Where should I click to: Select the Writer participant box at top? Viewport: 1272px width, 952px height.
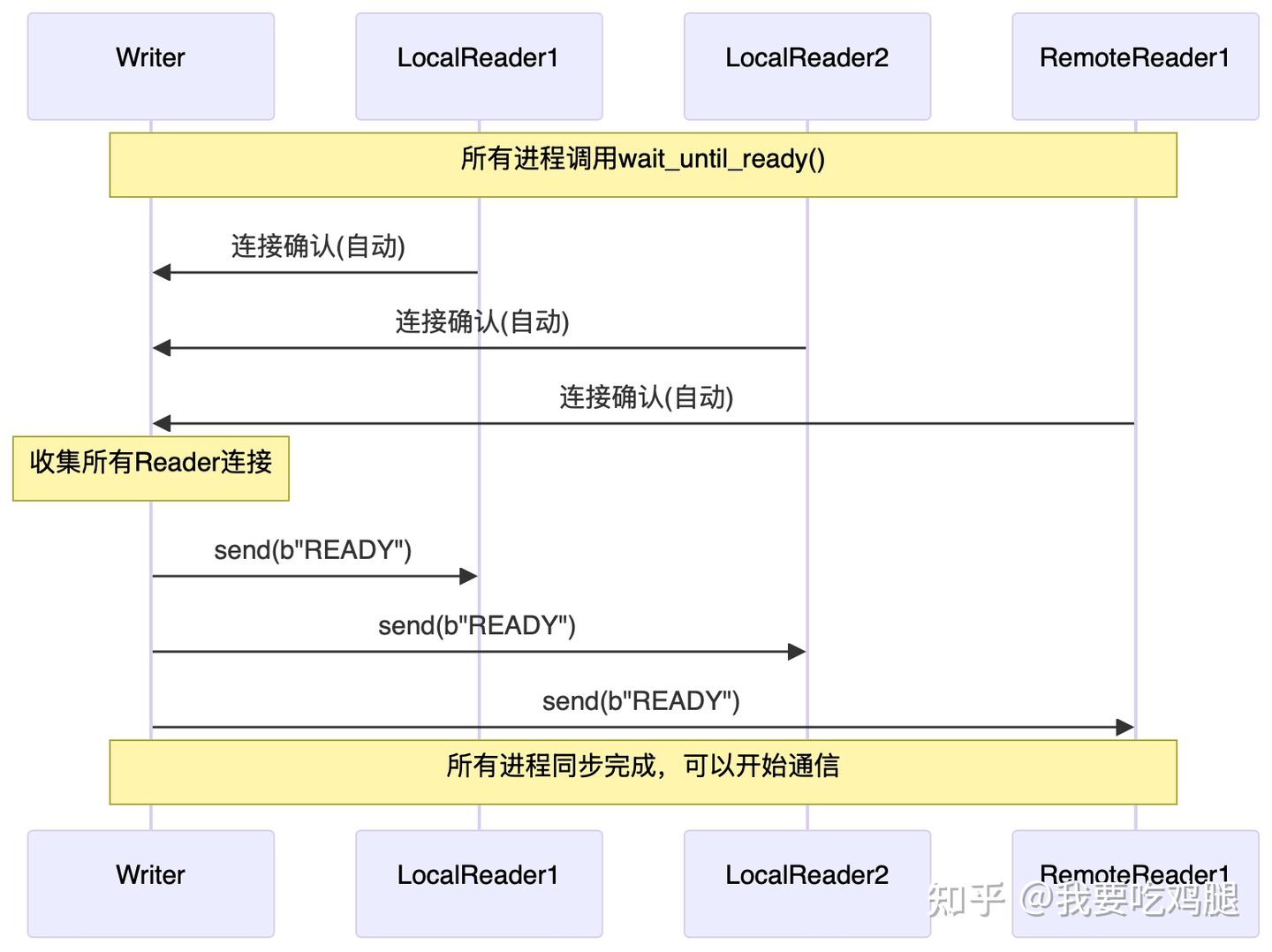click(x=150, y=64)
